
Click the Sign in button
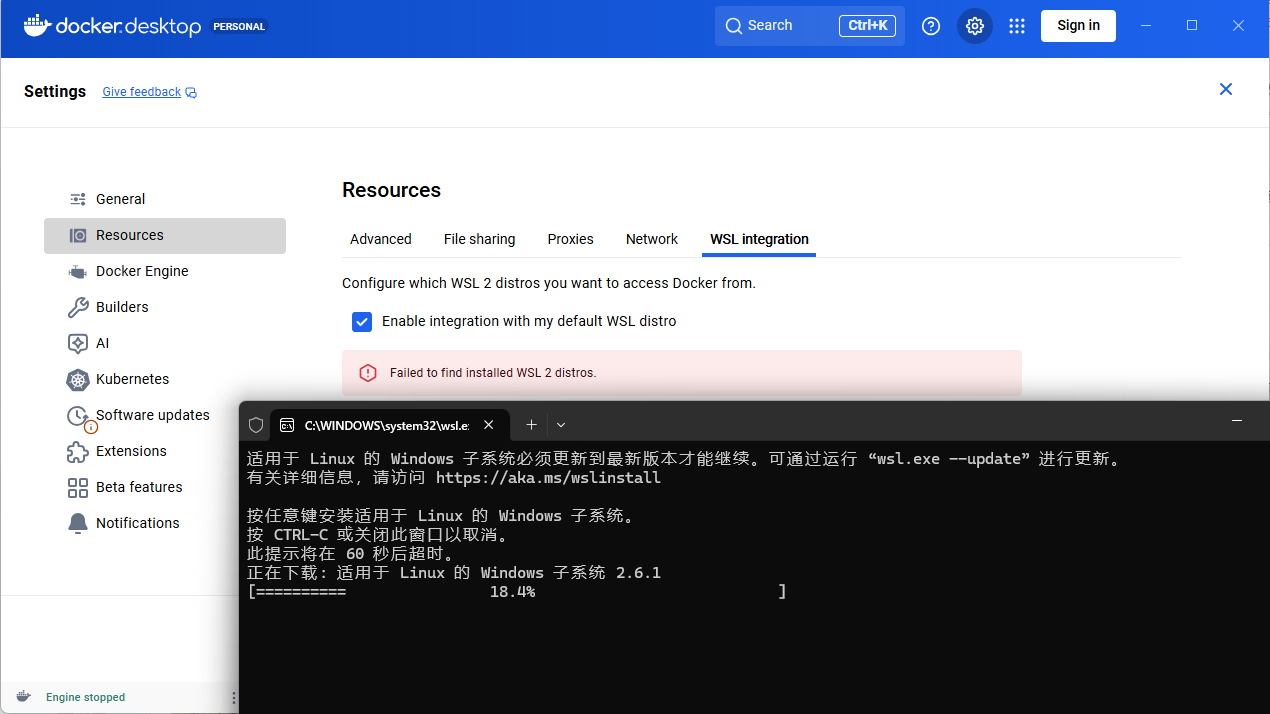pos(1078,26)
